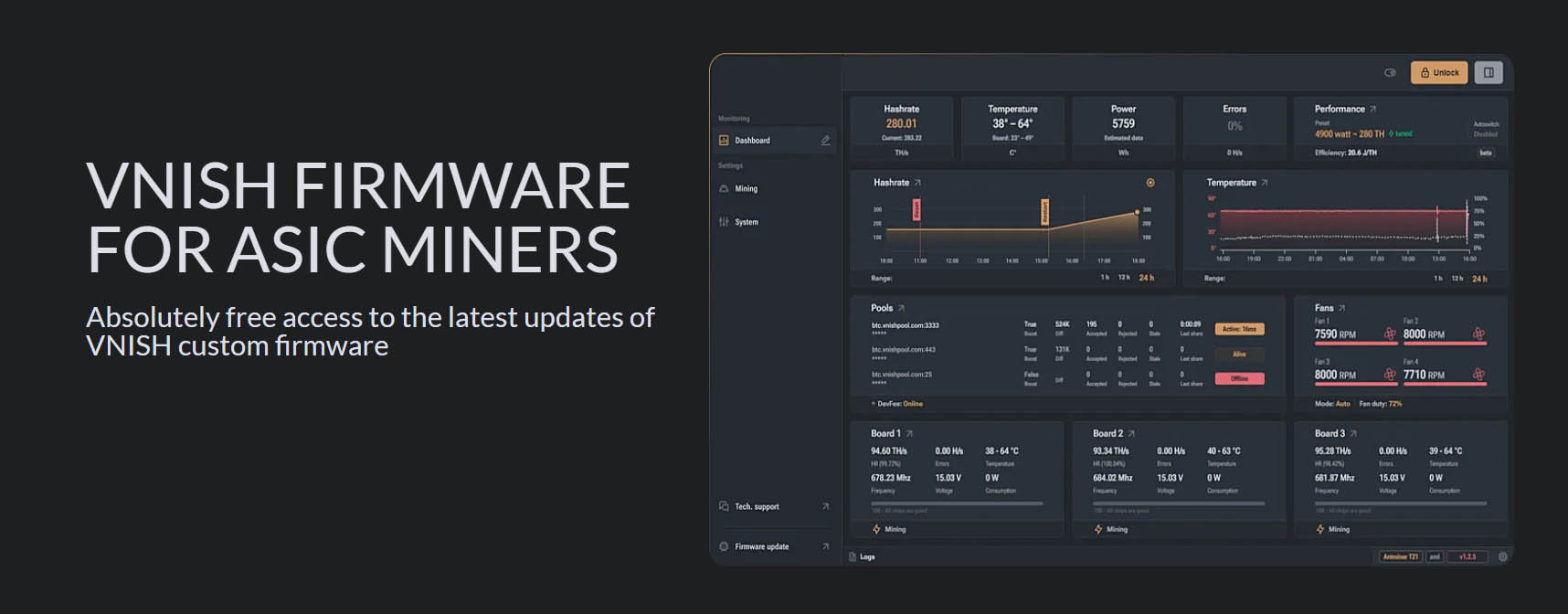Expand the Temperature chart arrow
This screenshot has width=1568, height=614.
(1265, 183)
